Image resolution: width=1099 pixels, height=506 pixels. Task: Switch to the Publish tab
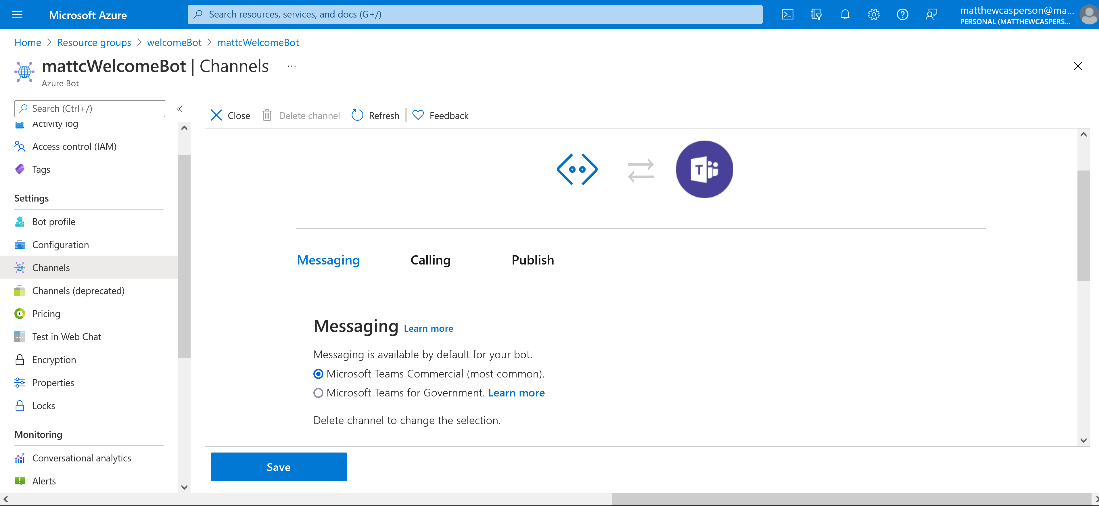533,260
